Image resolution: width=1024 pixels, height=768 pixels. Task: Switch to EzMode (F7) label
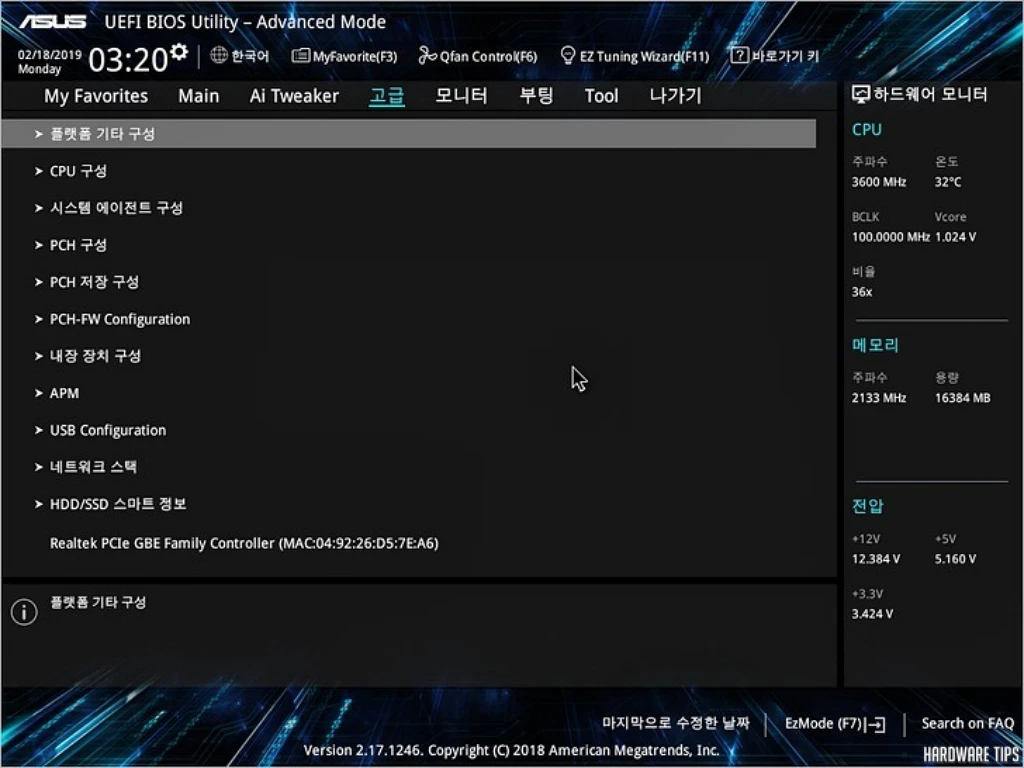(823, 724)
